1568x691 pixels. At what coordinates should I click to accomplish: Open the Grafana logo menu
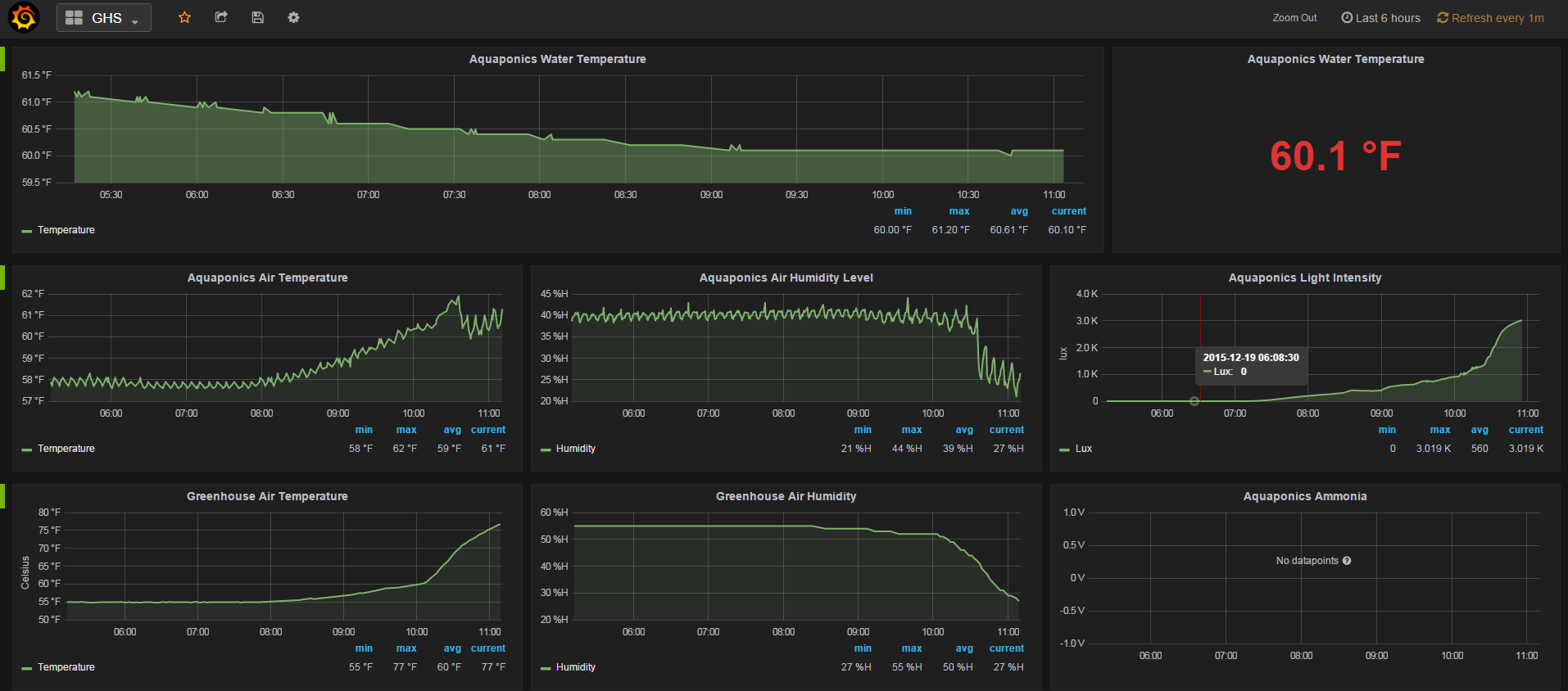click(24, 17)
